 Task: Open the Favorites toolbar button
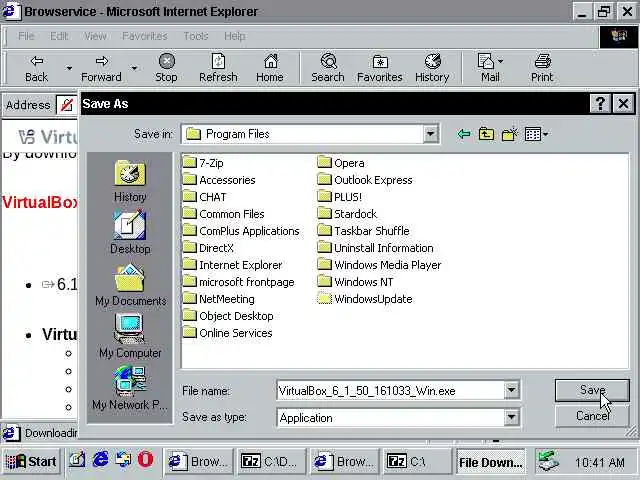pyautogui.click(x=380, y=68)
